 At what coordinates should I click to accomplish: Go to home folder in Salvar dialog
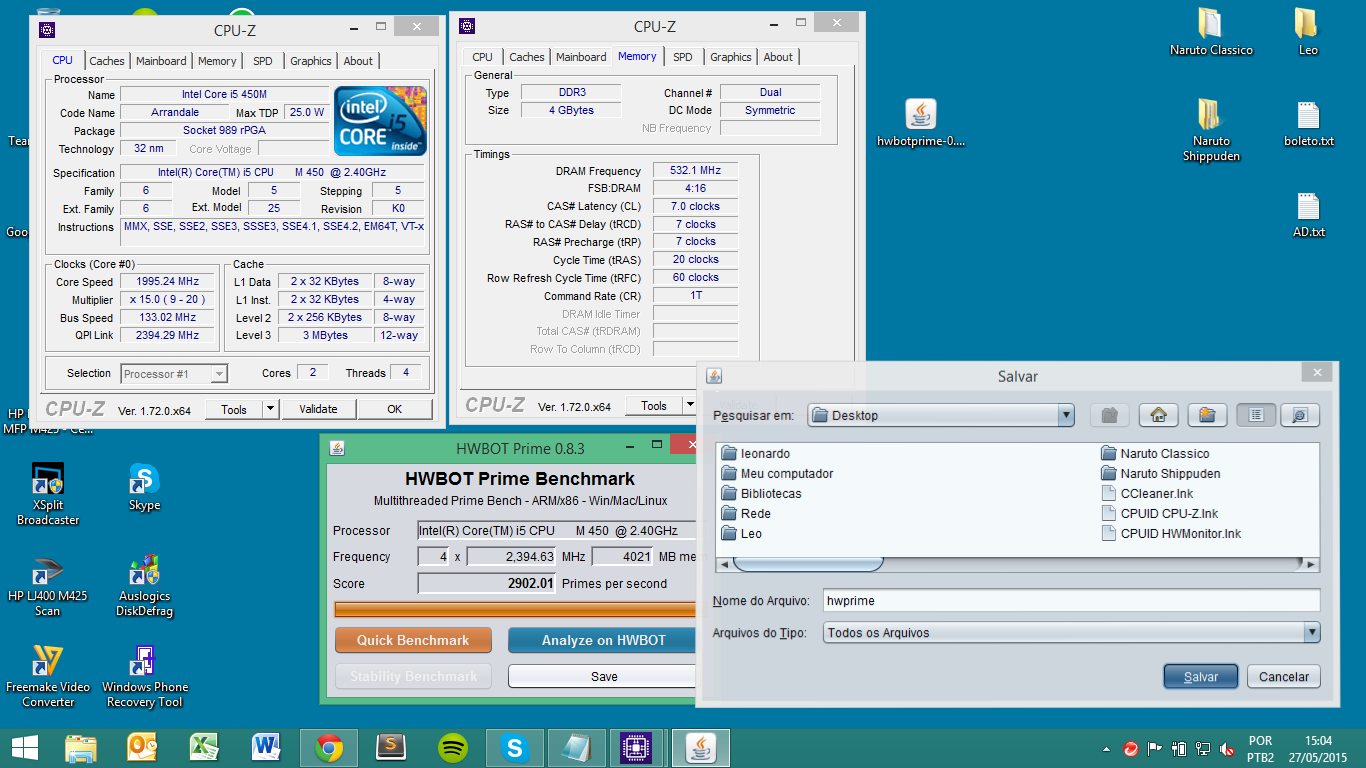click(x=1158, y=415)
